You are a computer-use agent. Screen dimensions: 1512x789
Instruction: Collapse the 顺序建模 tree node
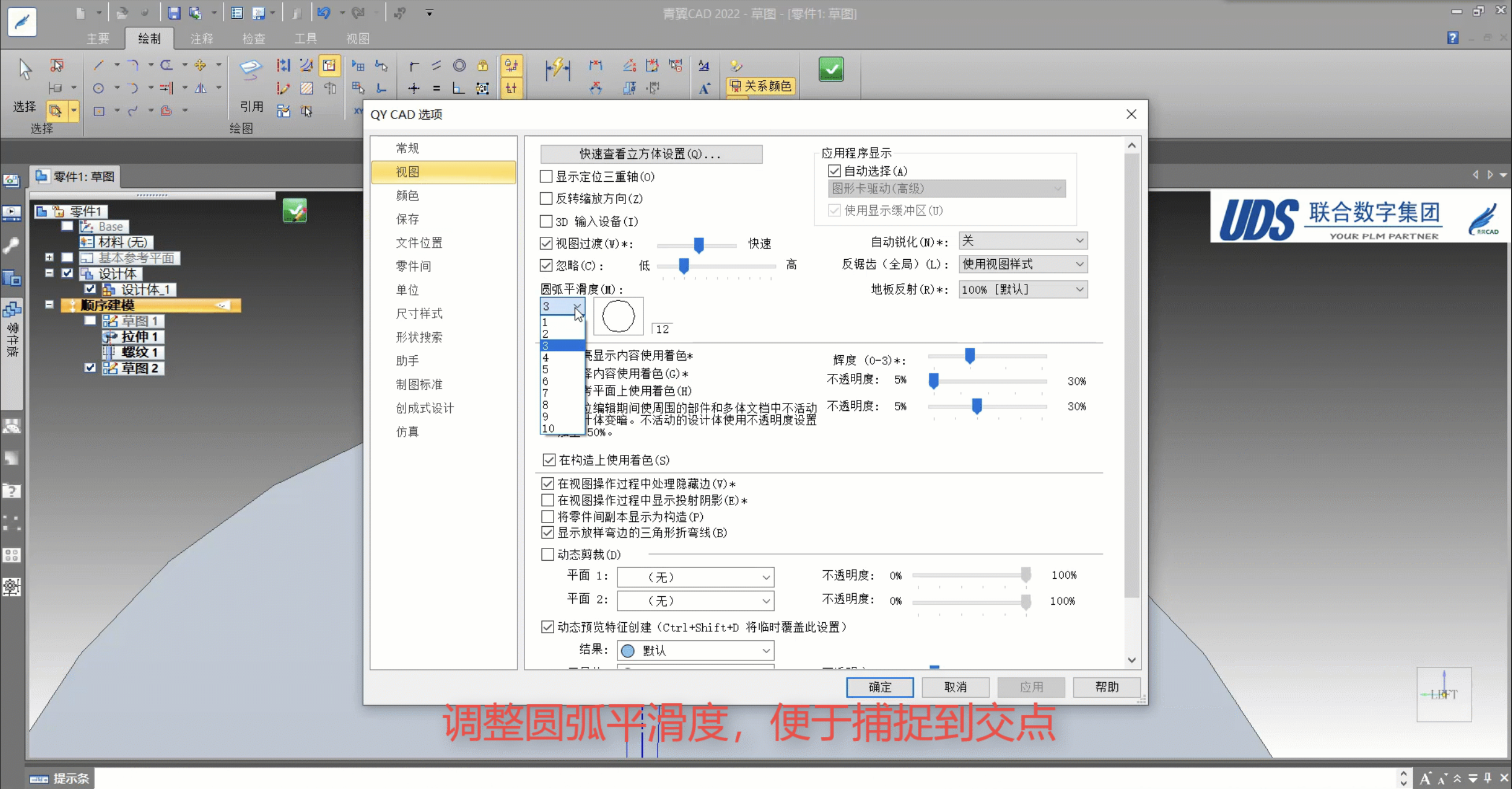[x=50, y=304]
